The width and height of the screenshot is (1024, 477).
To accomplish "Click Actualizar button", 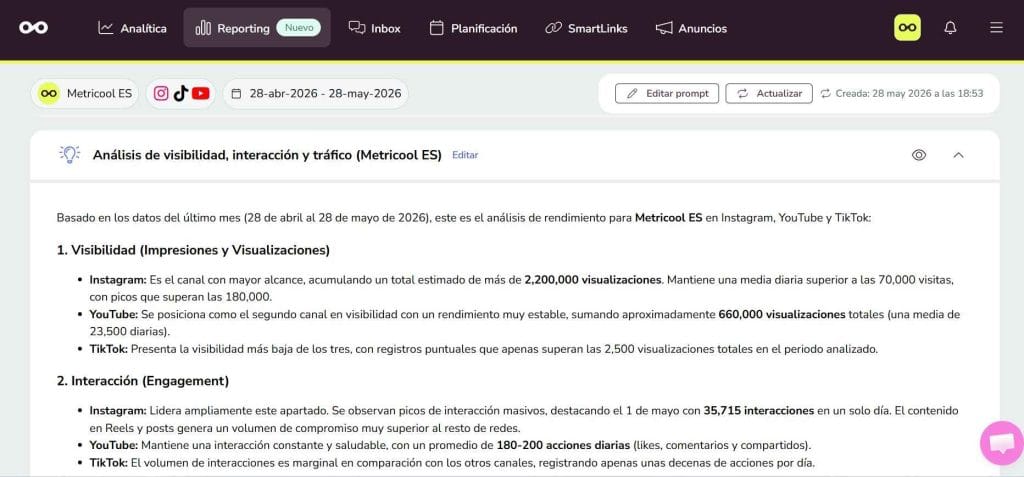I will coord(769,93).
